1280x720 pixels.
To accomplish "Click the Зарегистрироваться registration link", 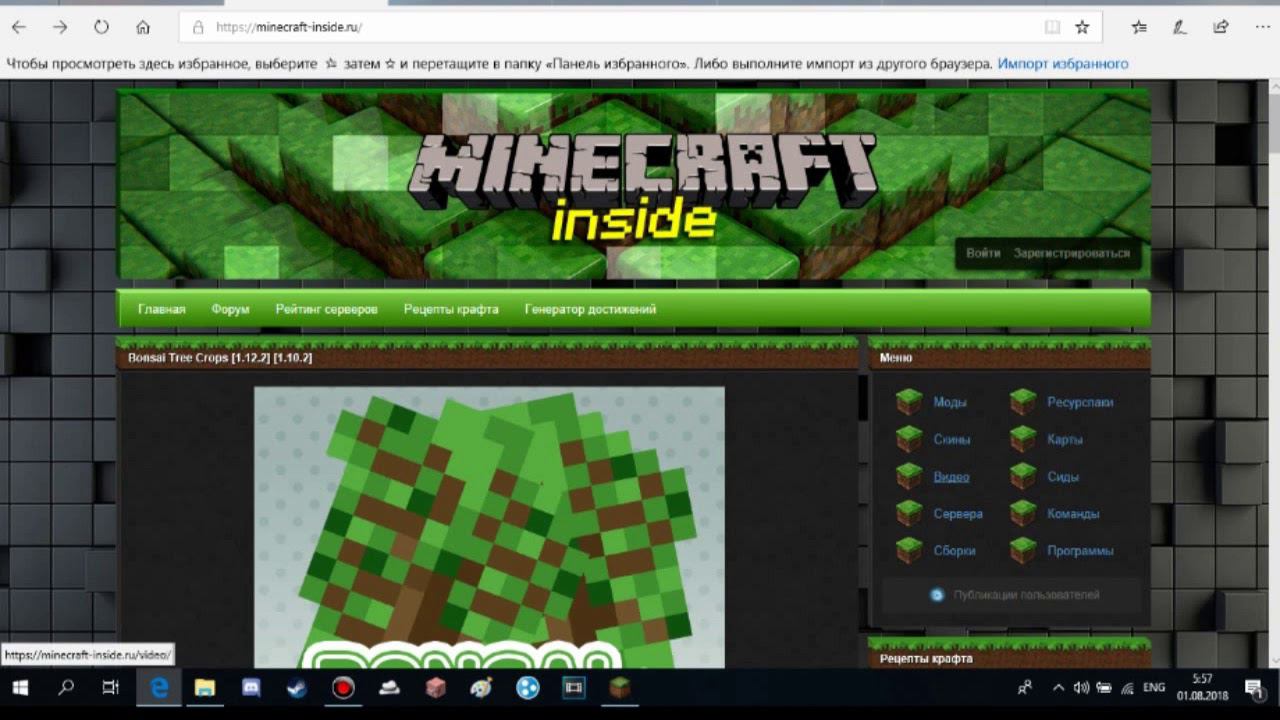I will point(1071,253).
